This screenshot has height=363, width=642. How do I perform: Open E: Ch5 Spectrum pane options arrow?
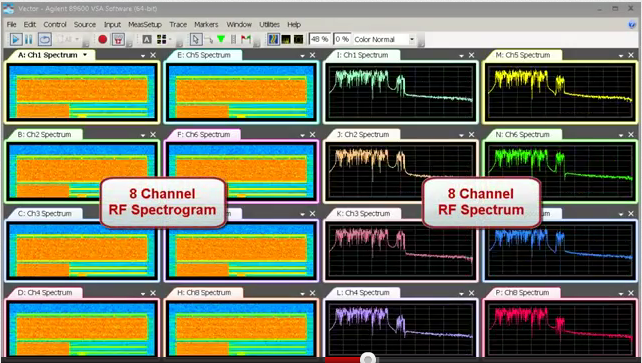click(x=303, y=55)
